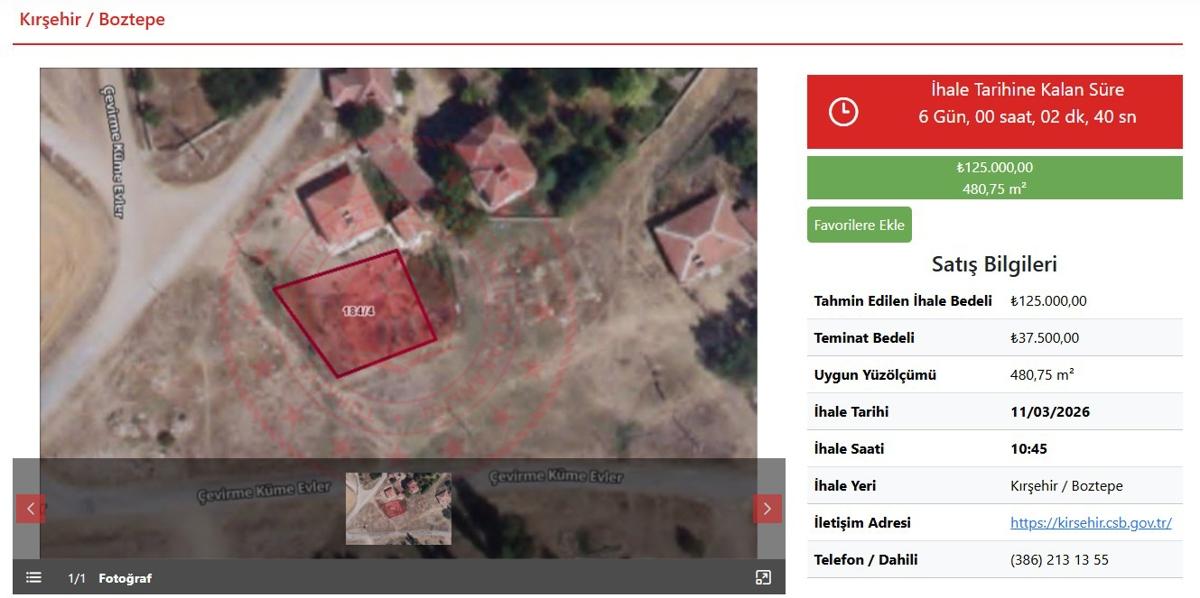The height and width of the screenshot is (598, 1200).
Task: Click the clock icon in red countdown banner
Action: 843,111
